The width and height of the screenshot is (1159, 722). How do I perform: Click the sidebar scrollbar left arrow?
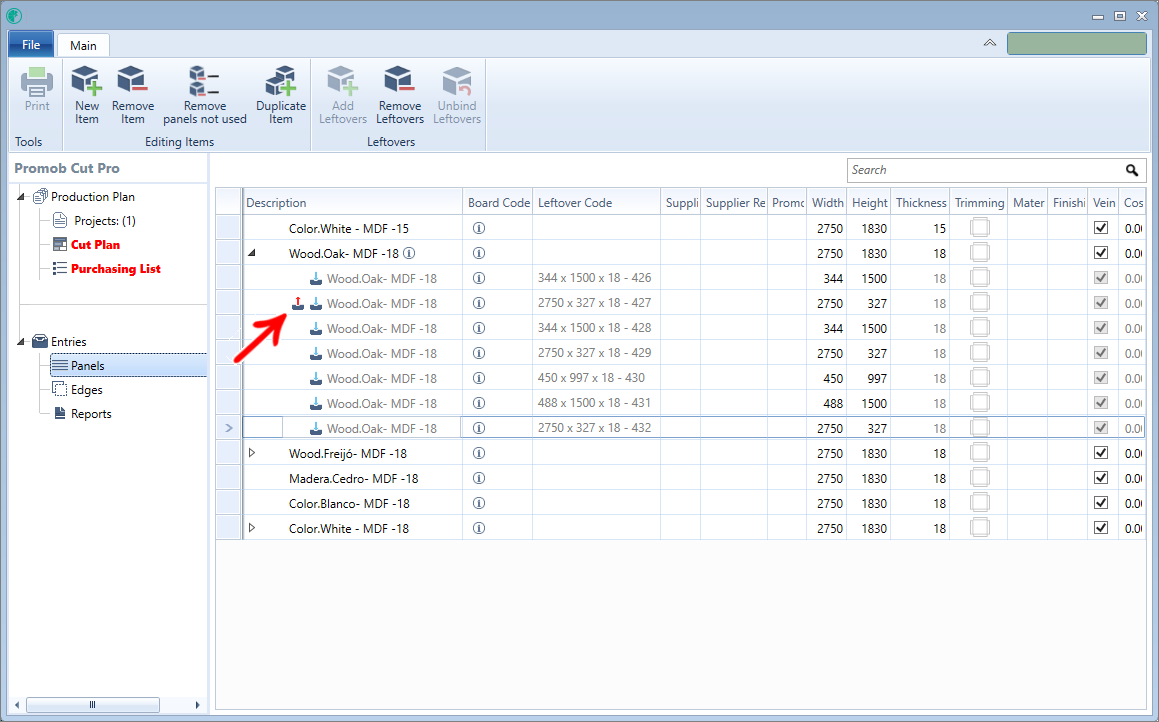click(17, 705)
